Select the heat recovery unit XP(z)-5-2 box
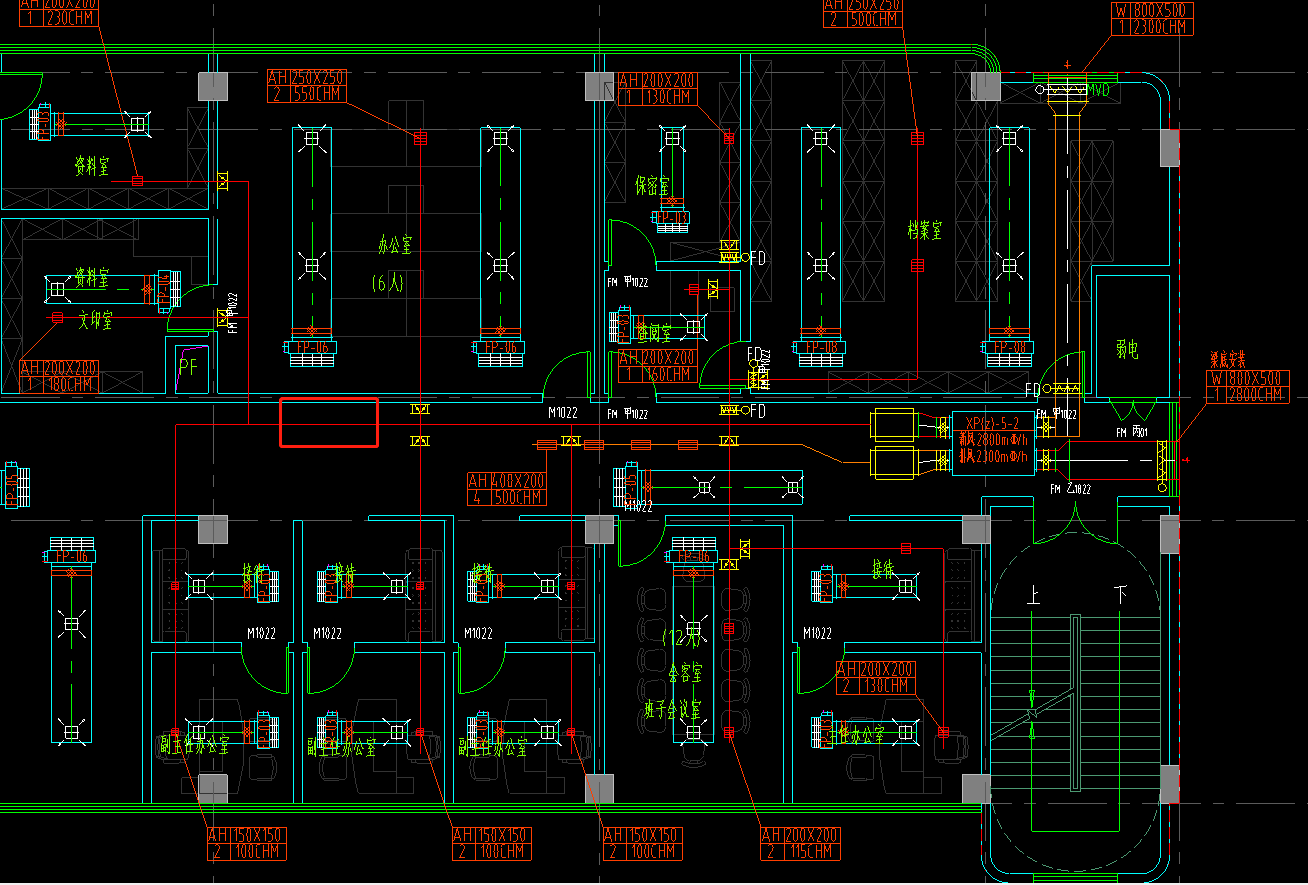This screenshot has height=885, width=1308. point(994,443)
